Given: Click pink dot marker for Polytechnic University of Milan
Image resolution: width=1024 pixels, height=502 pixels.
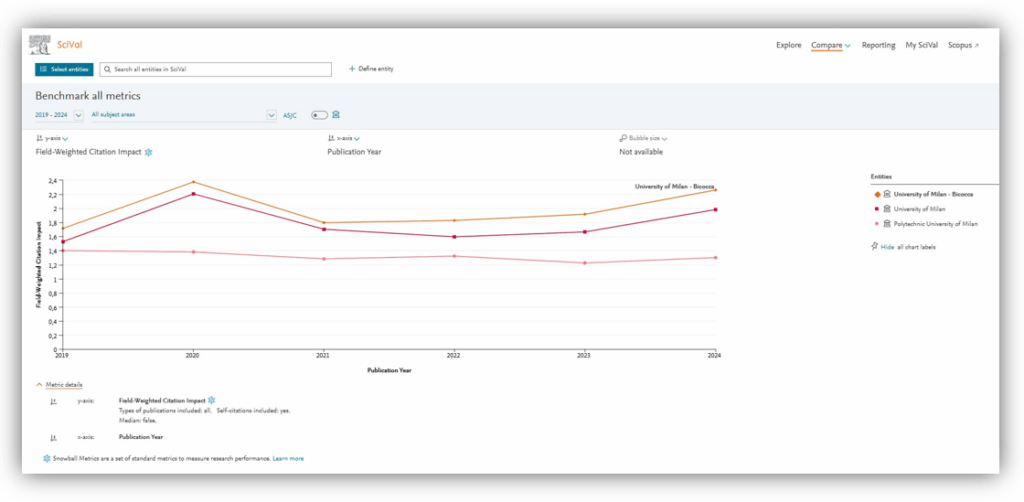Looking at the screenshot, I should 876,224.
